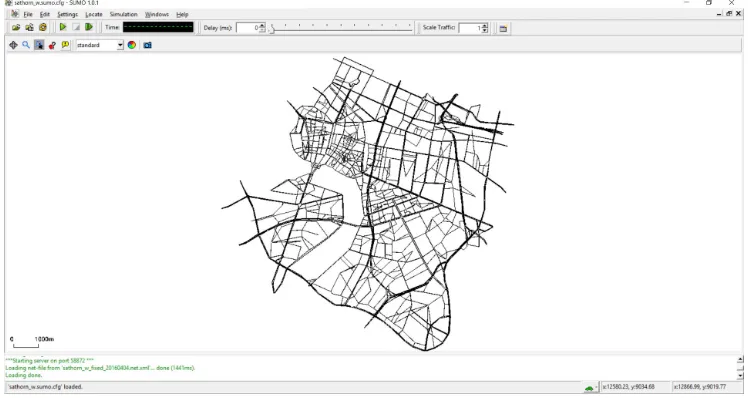Toggle tooltips icon in view toolbar
Screen dimensions: 748x398
65,45
